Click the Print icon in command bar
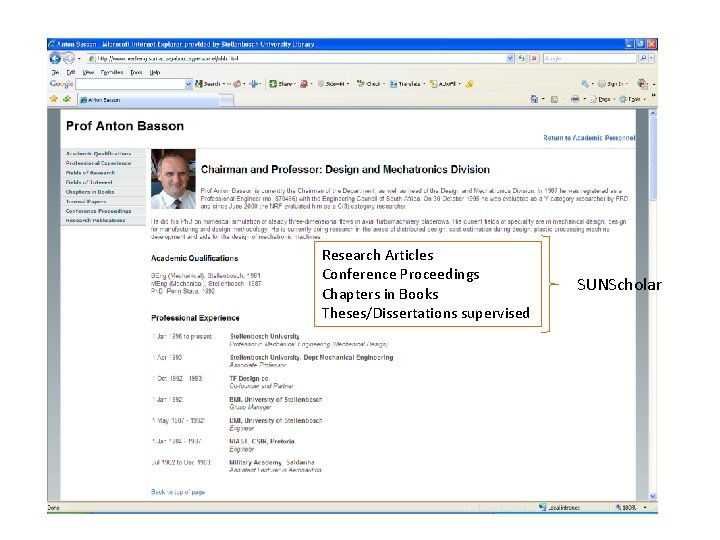This screenshot has width=720, height=540. [574, 99]
